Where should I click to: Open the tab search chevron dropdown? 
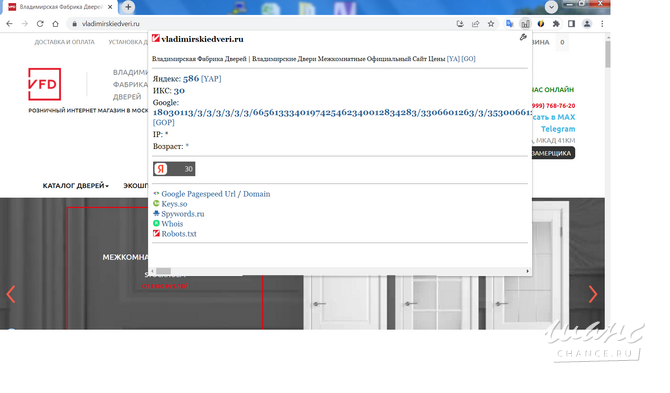[x=551, y=7]
